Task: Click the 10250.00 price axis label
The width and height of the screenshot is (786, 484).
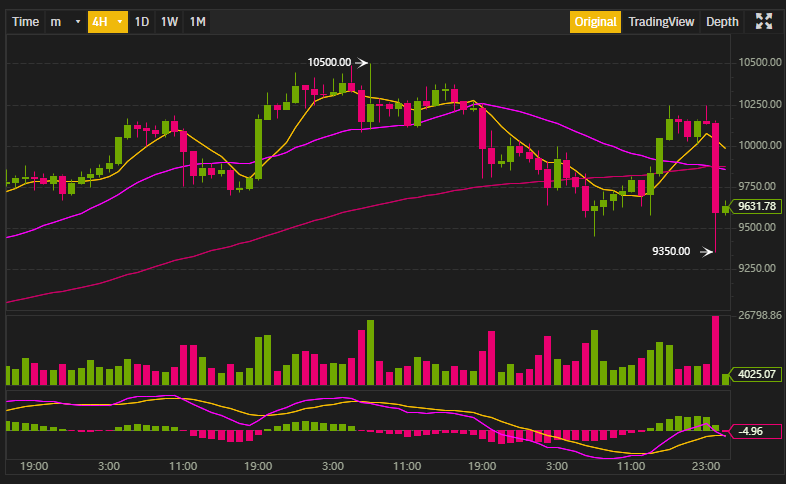Action: pyautogui.click(x=759, y=104)
